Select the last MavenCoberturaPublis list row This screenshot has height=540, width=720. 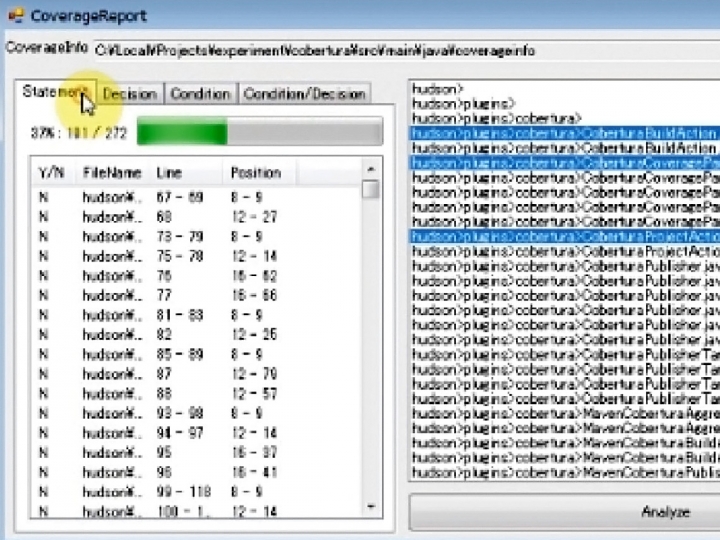pyautogui.click(x=565, y=472)
